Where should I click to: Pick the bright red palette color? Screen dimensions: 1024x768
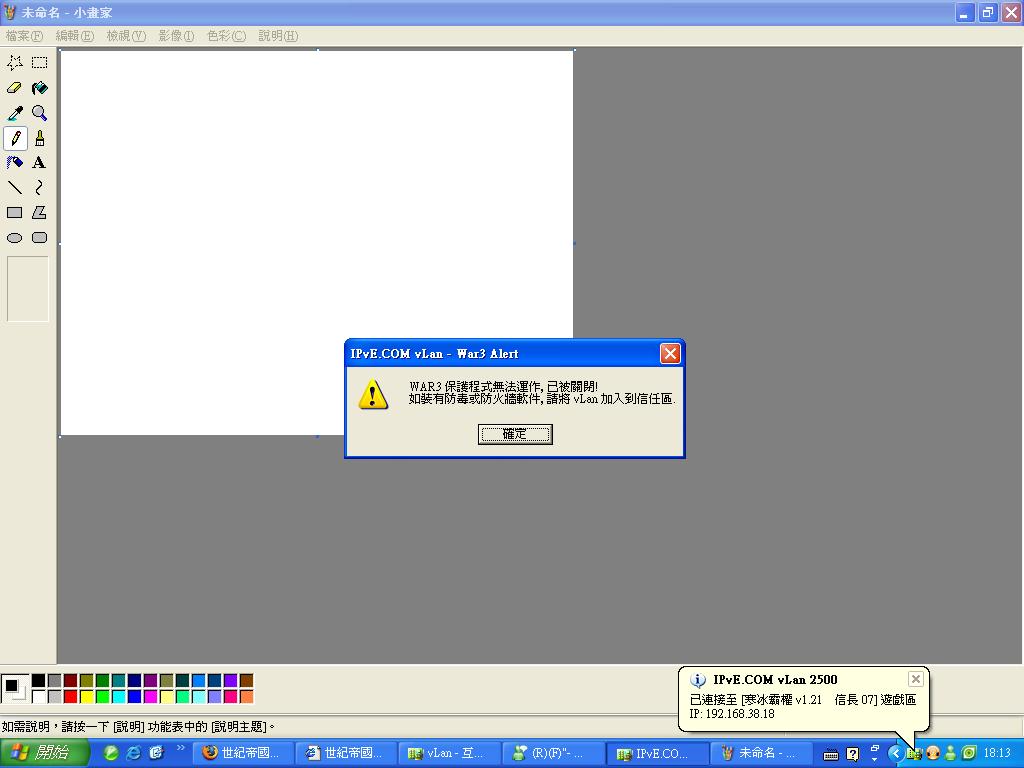tap(71, 696)
